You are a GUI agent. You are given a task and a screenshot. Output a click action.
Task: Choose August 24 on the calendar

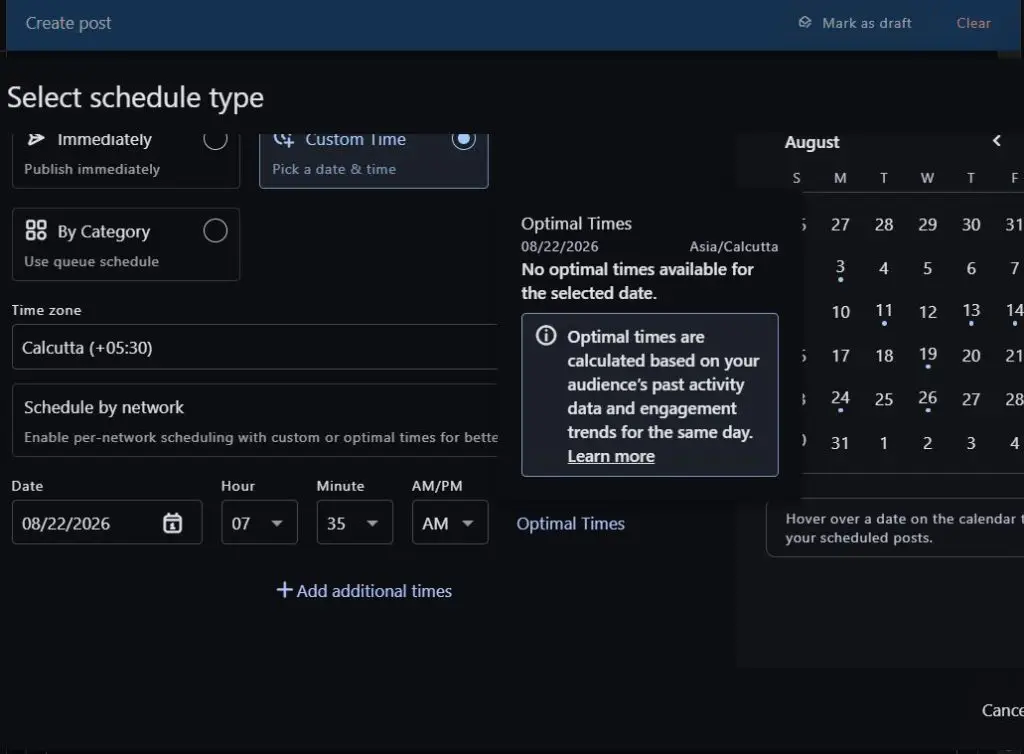tap(840, 399)
